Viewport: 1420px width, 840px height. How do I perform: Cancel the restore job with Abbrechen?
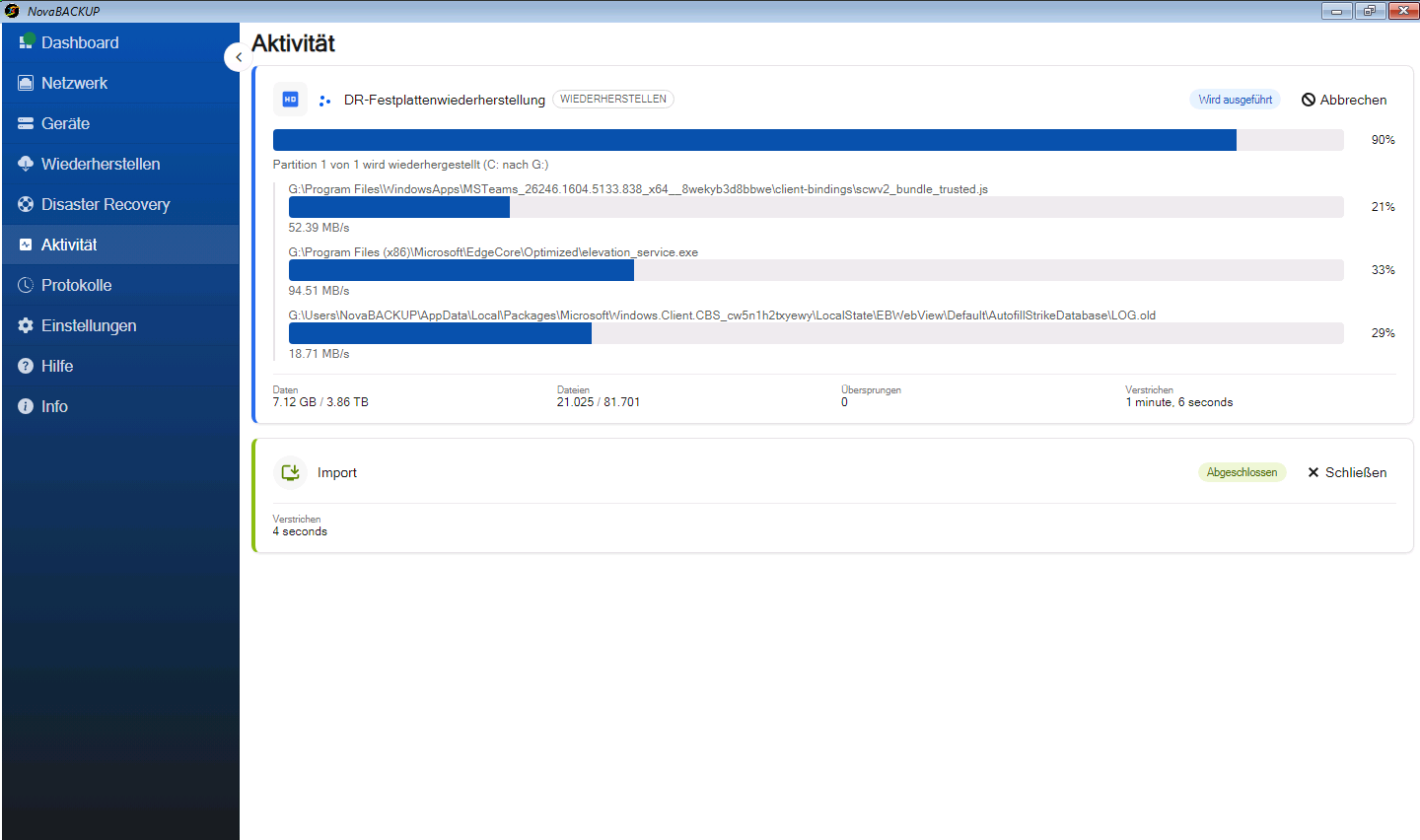tap(1344, 100)
